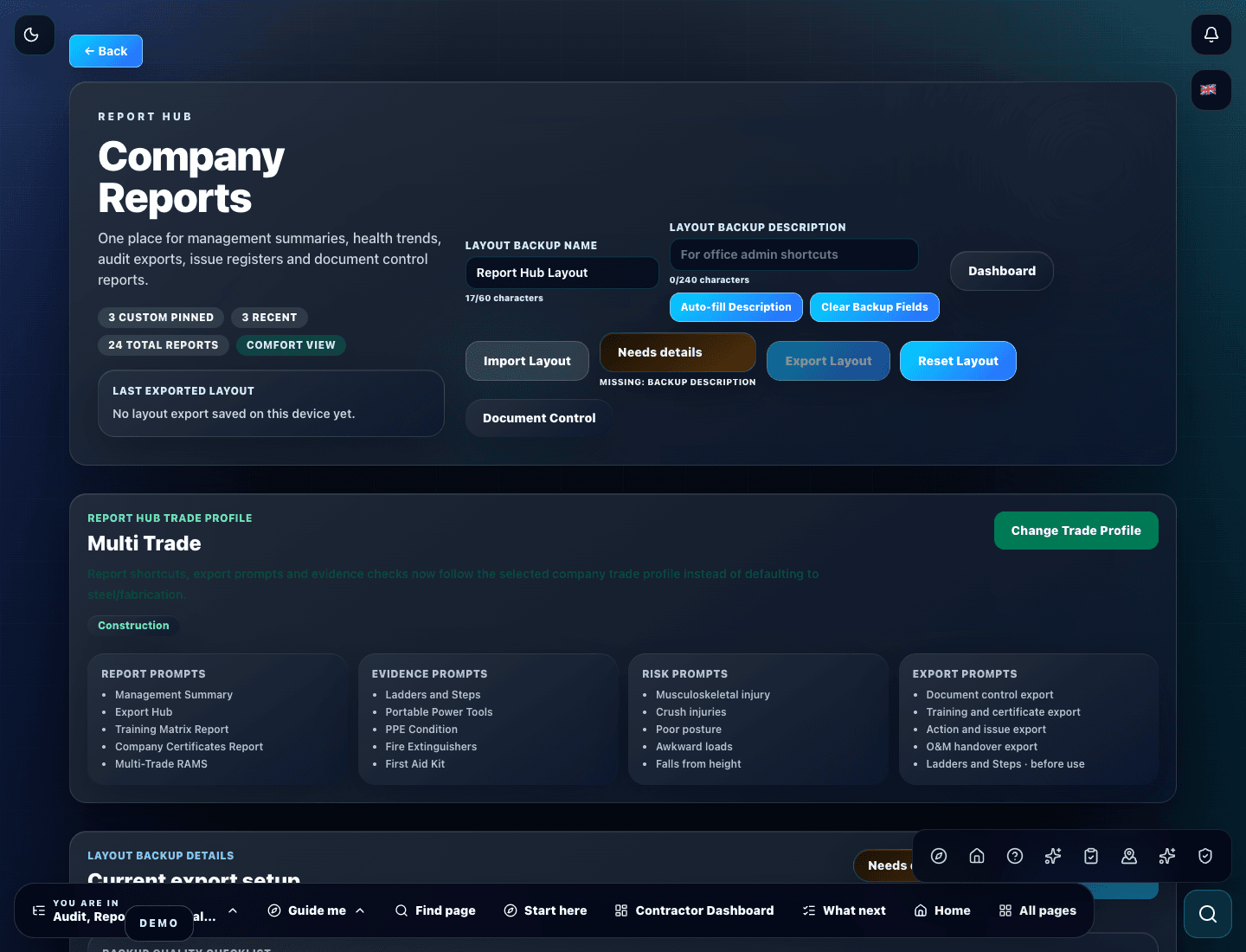Open language selector UK flag icon
Image resolution: width=1246 pixels, height=952 pixels.
[x=1211, y=90]
